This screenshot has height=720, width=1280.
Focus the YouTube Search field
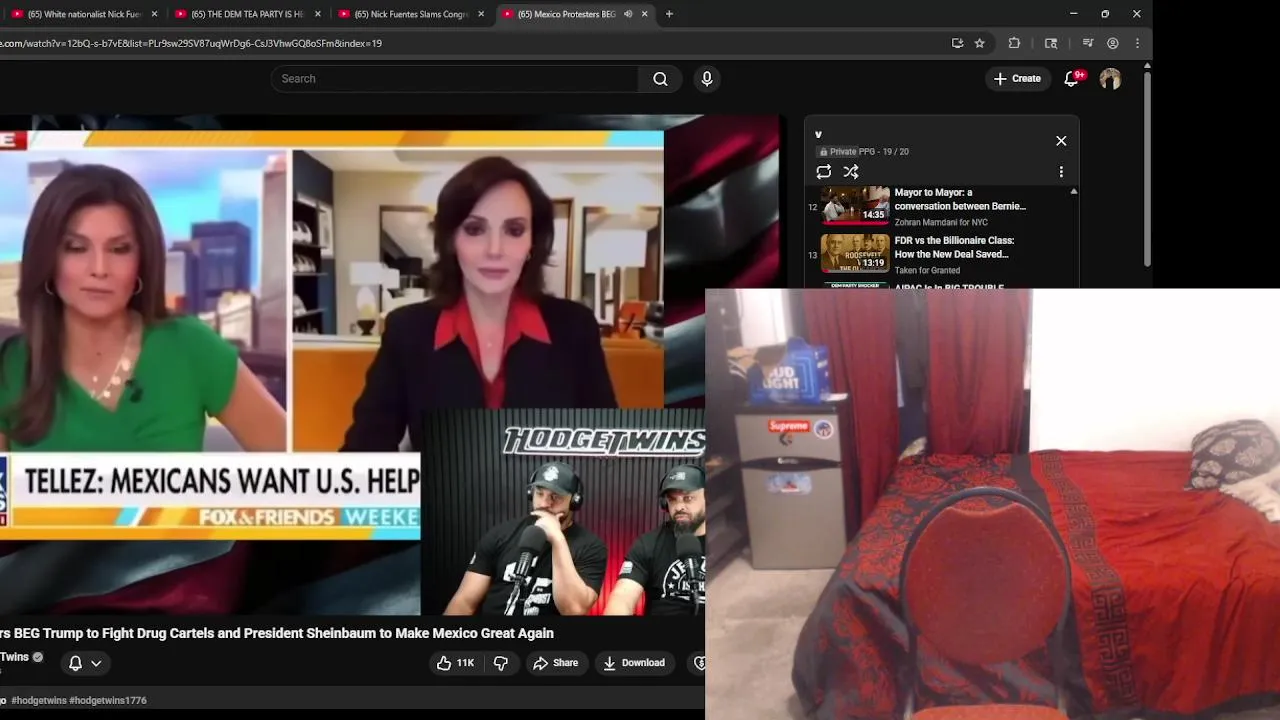click(x=455, y=79)
